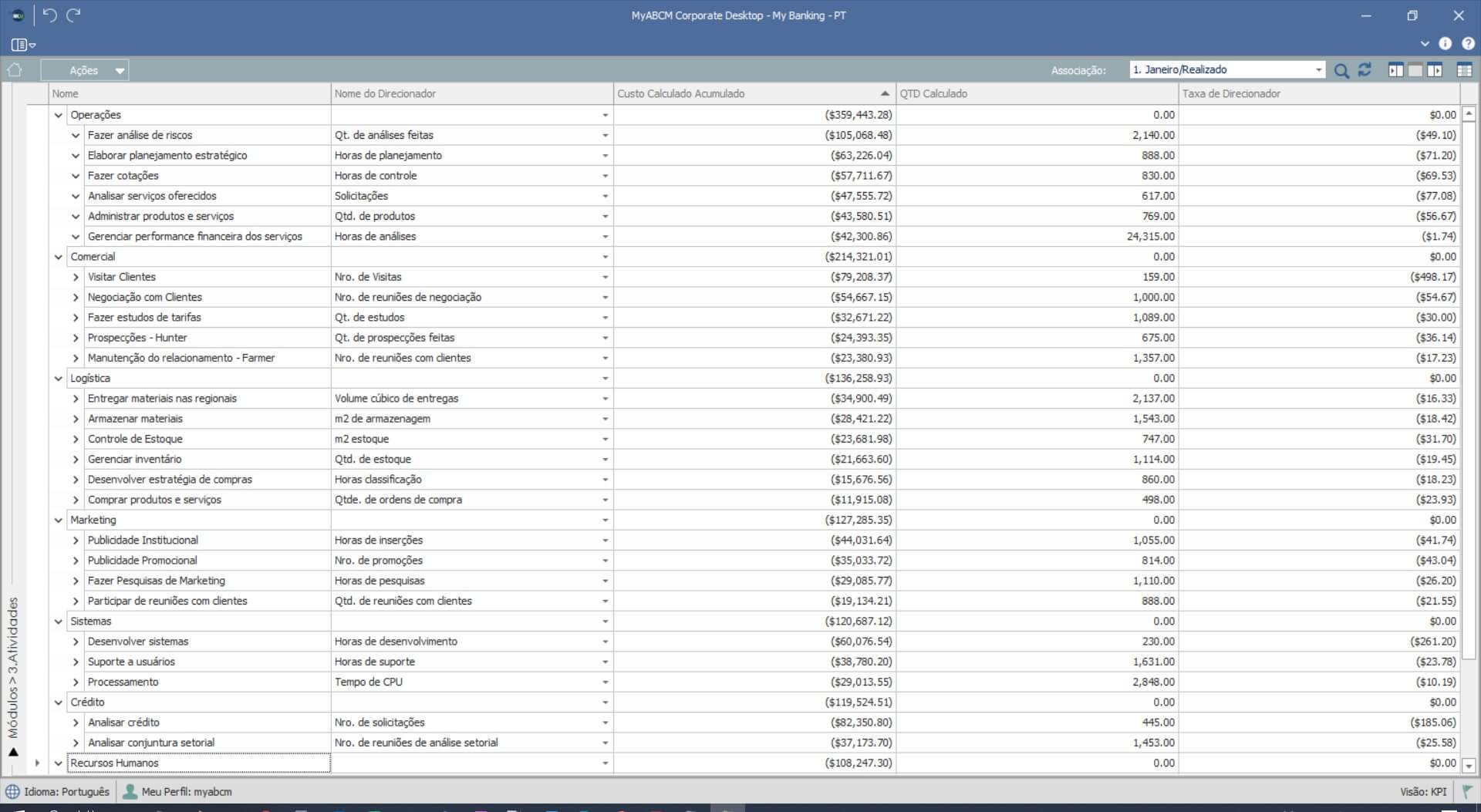Open the Associação period combo box

1227,69
